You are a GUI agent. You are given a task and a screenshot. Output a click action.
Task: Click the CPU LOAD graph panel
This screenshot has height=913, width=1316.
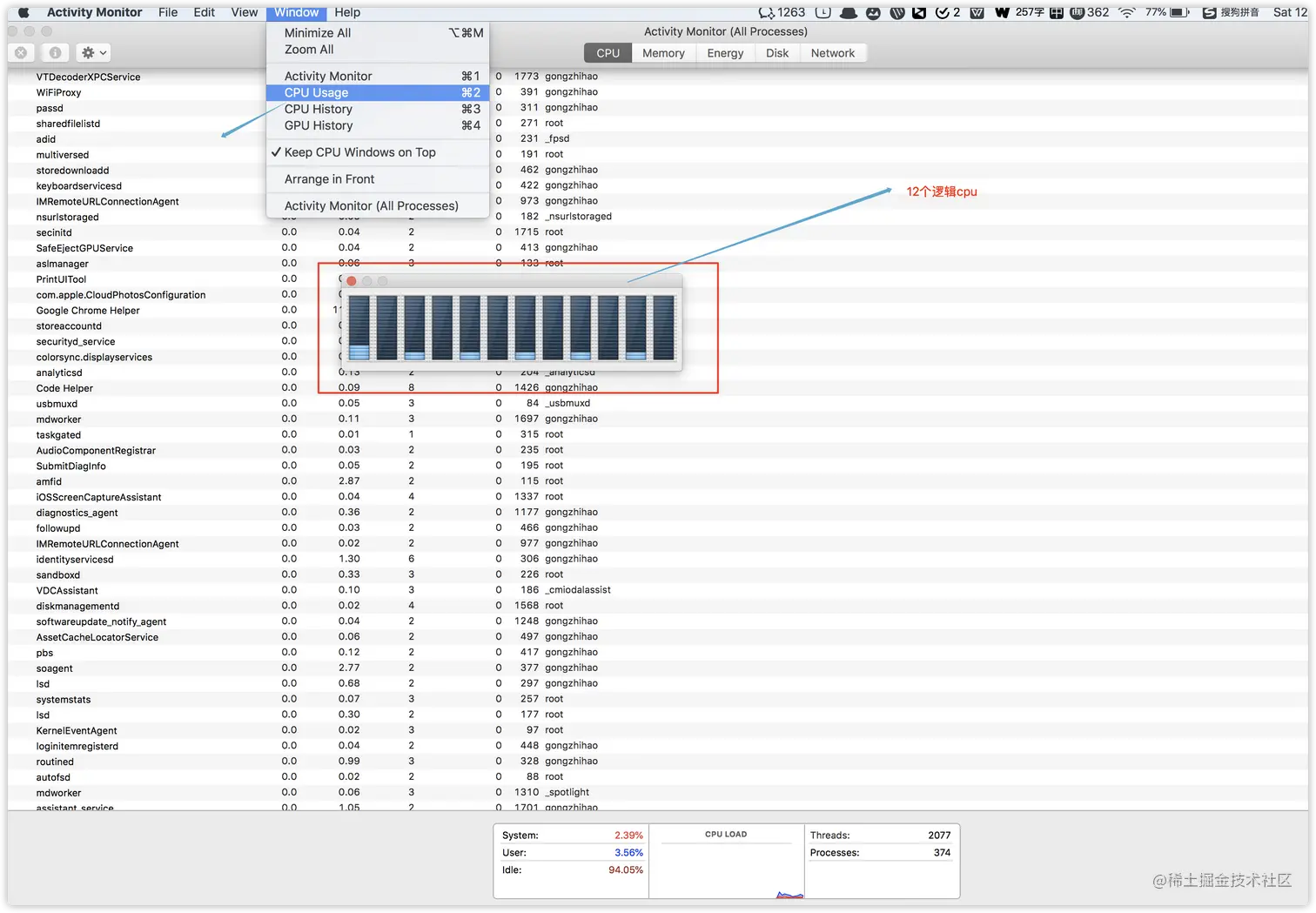(726, 862)
